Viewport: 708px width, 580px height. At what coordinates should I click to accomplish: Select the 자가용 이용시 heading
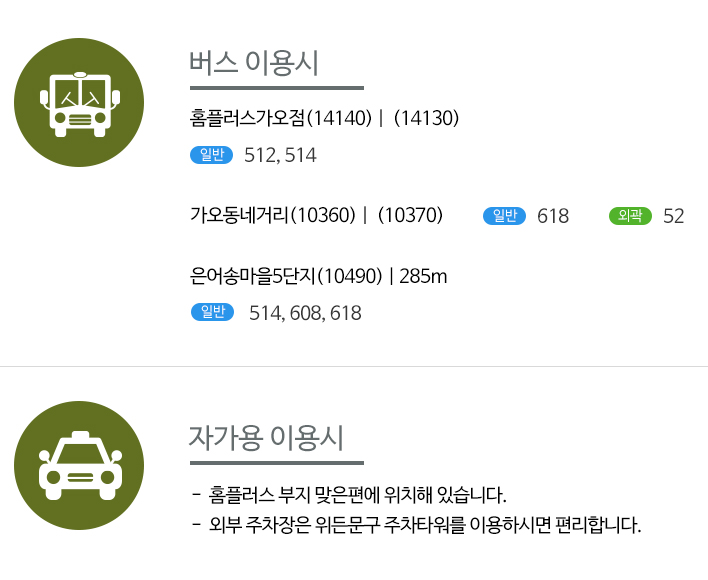[x=266, y=438]
